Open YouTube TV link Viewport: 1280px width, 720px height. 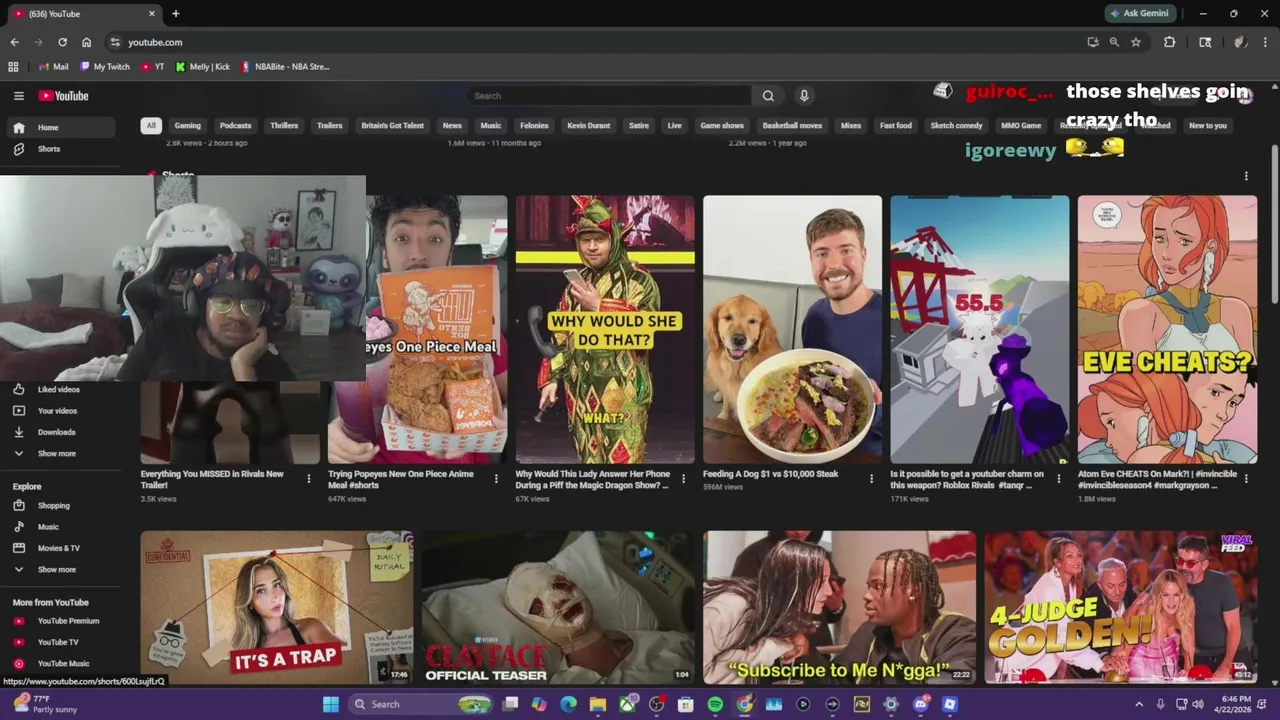tap(62, 642)
